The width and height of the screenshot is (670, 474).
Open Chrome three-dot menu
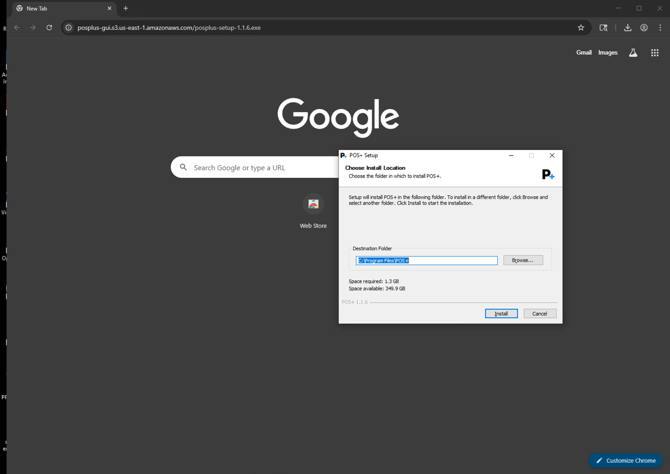[660, 28]
